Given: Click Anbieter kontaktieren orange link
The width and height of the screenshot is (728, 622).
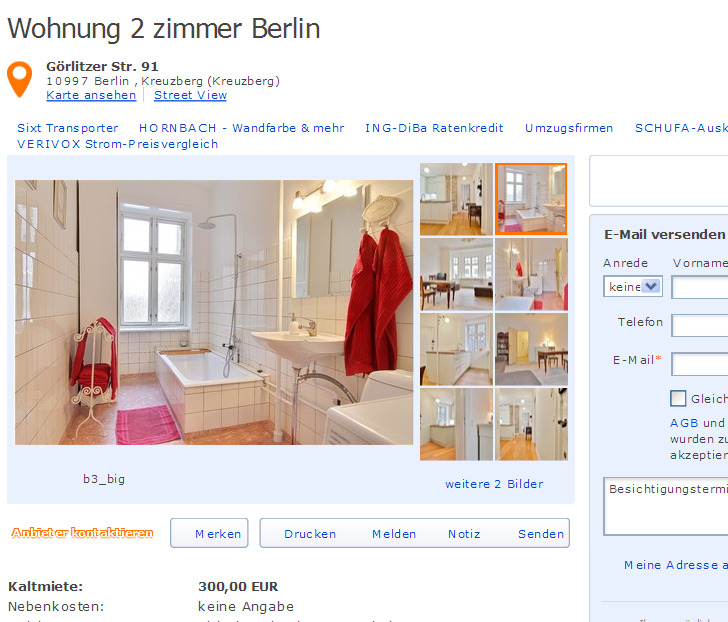Looking at the screenshot, I should (82, 533).
